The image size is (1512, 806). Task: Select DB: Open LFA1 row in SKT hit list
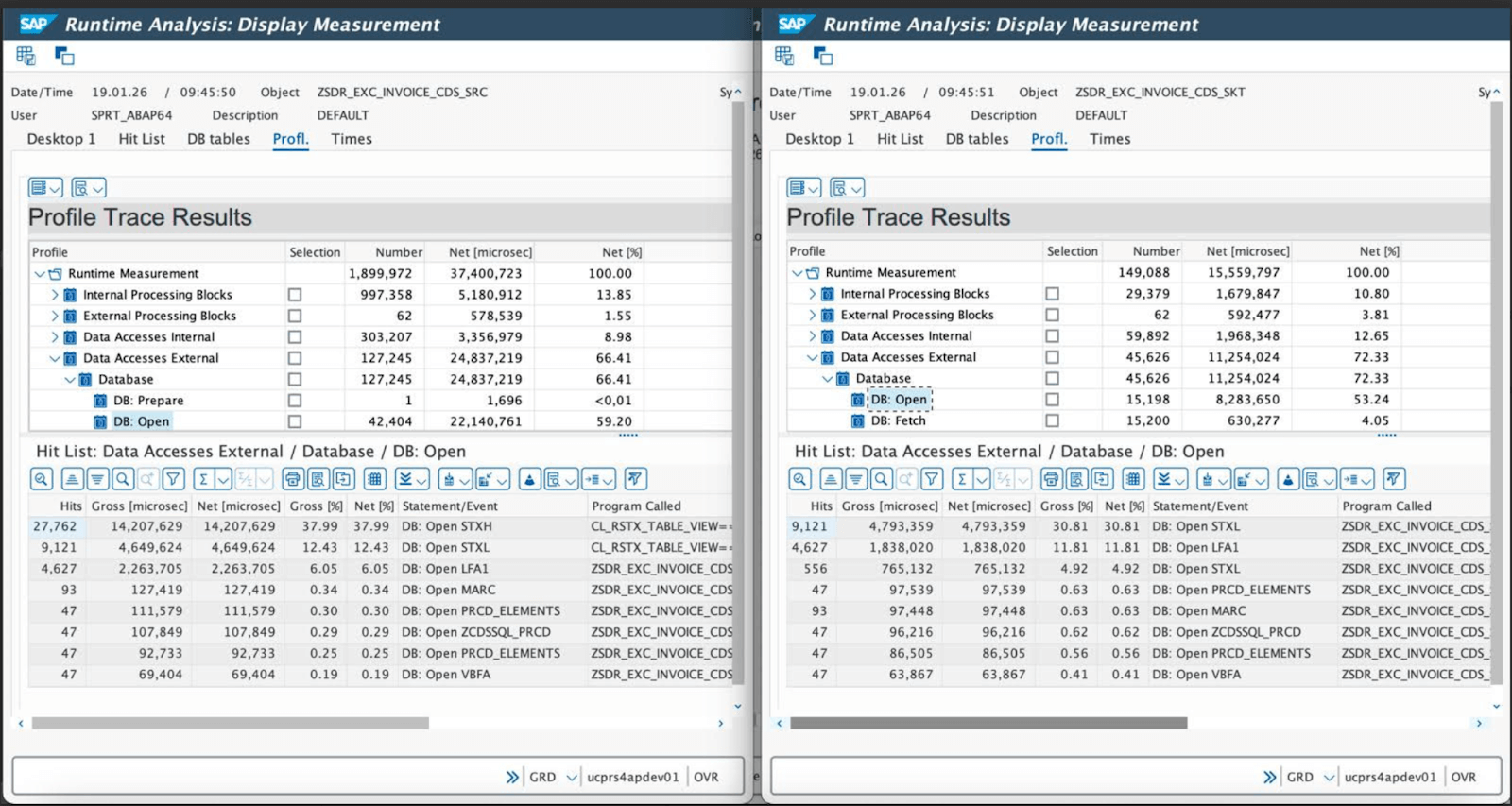[1139, 547]
